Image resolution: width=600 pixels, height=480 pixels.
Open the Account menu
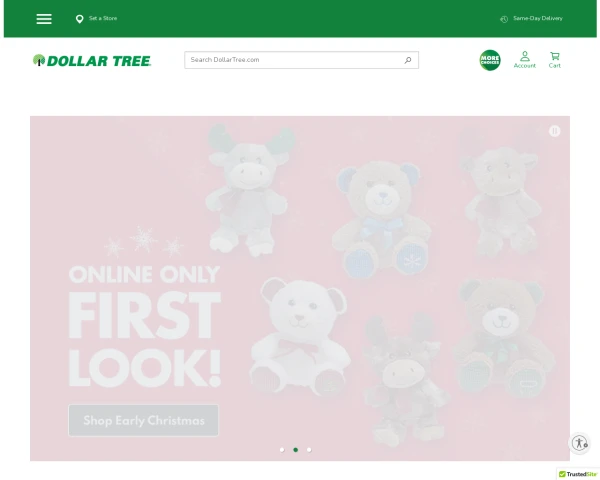pyautogui.click(x=525, y=60)
